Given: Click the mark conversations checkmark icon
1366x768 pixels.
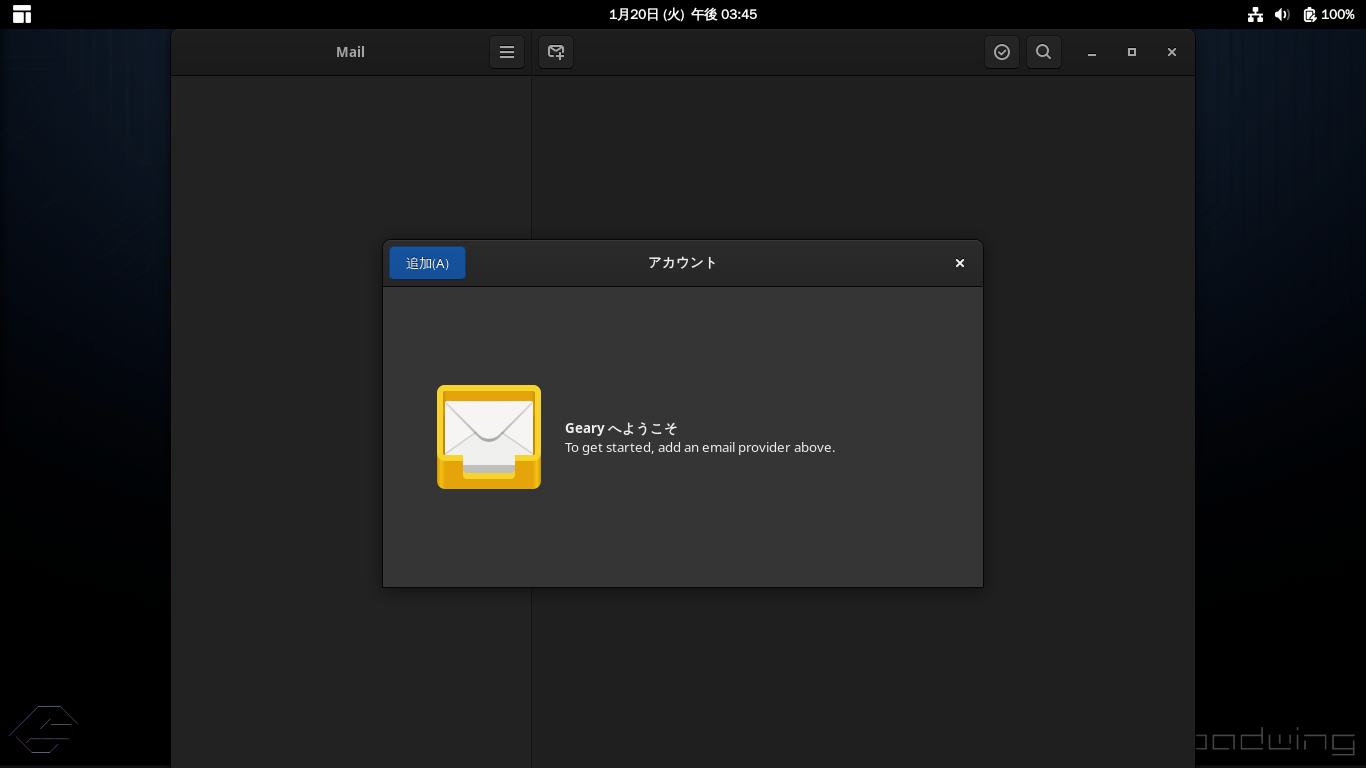Looking at the screenshot, I should (x=1002, y=52).
